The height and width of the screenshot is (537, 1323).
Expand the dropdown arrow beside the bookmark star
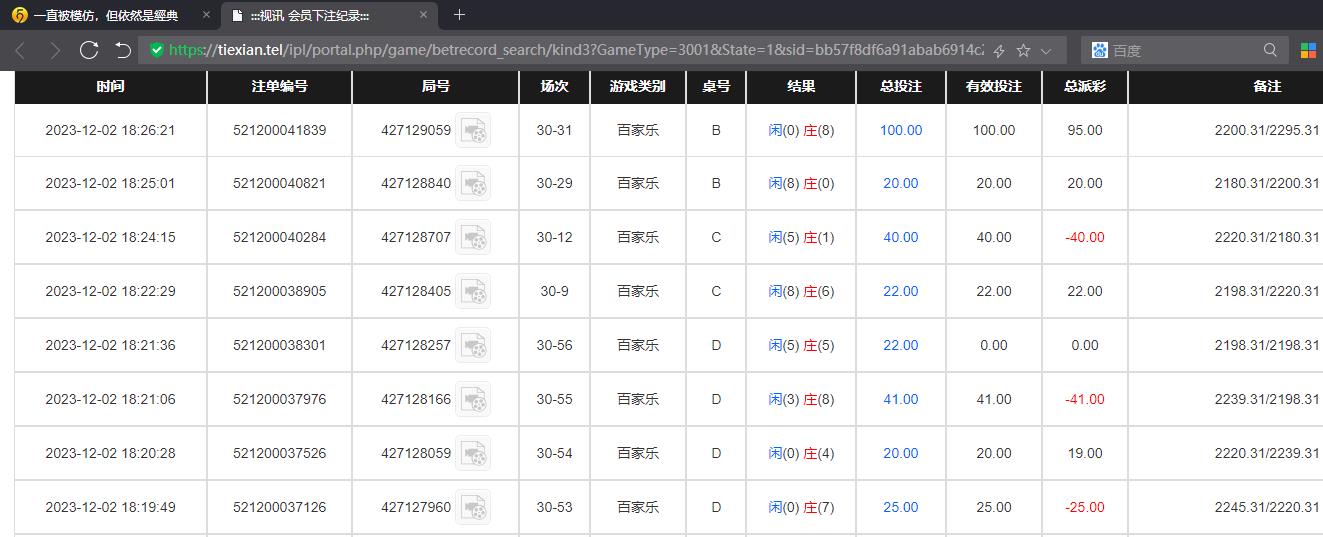click(1046, 50)
